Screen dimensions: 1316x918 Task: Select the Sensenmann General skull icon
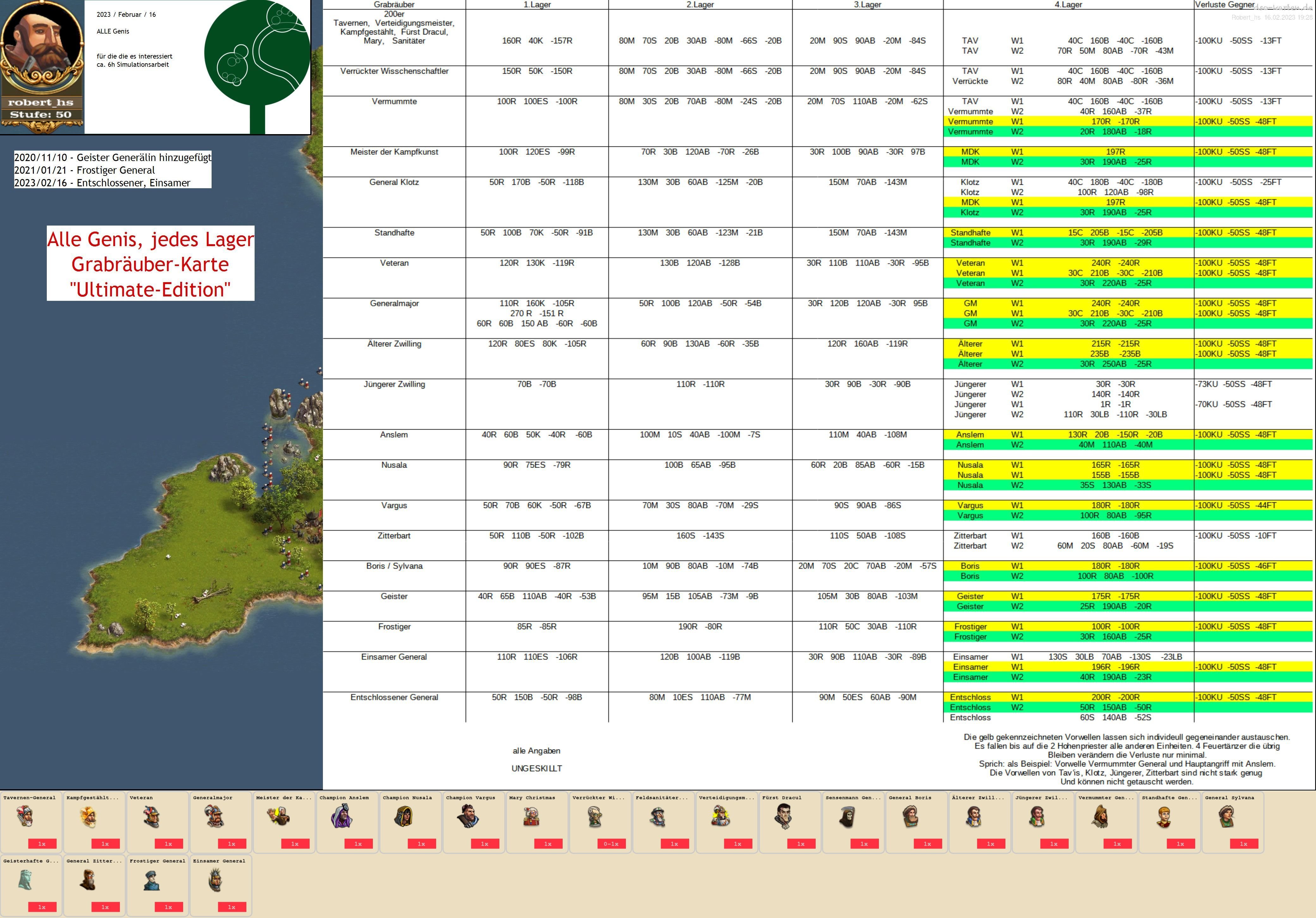coord(847,816)
